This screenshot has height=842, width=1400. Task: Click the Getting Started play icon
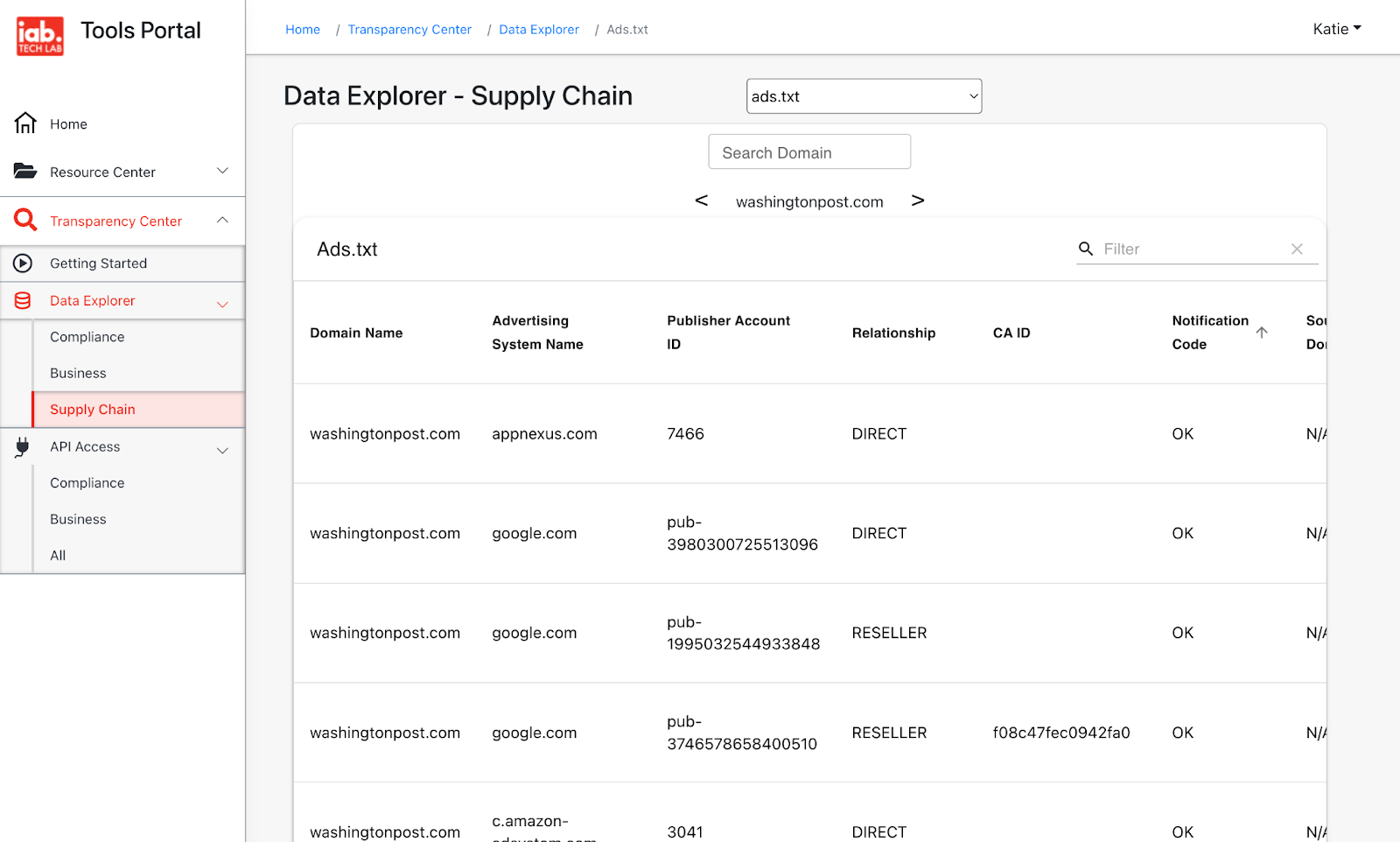point(23,263)
